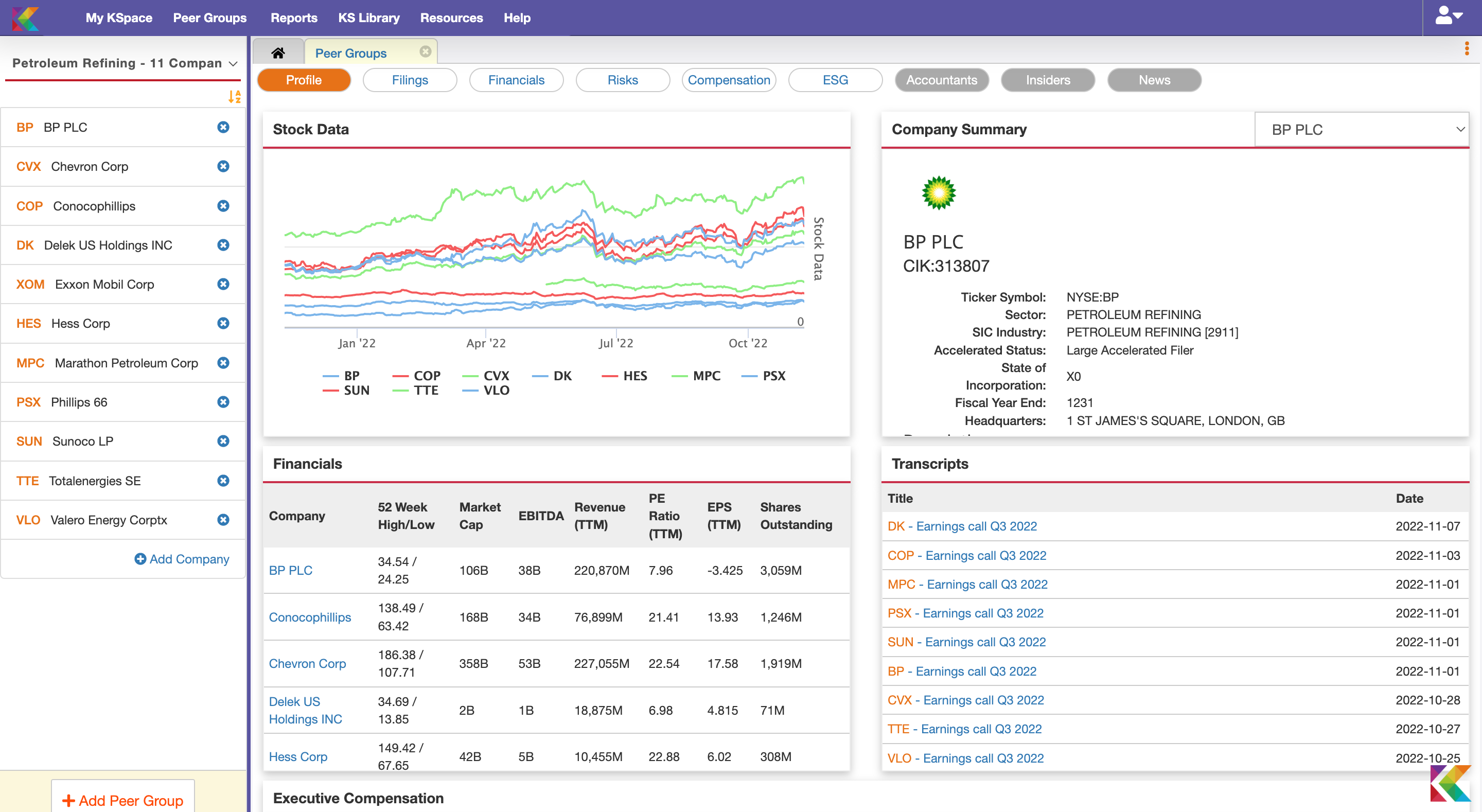Open Conocophillips link in Financials table
Image resolution: width=1482 pixels, height=812 pixels.
(x=310, y=617)
